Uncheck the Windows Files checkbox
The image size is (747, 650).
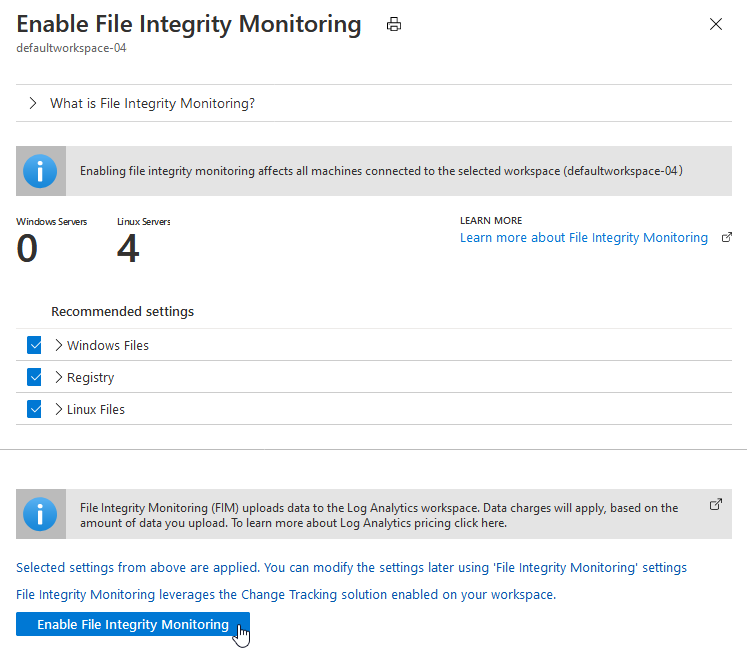[34, 345]
